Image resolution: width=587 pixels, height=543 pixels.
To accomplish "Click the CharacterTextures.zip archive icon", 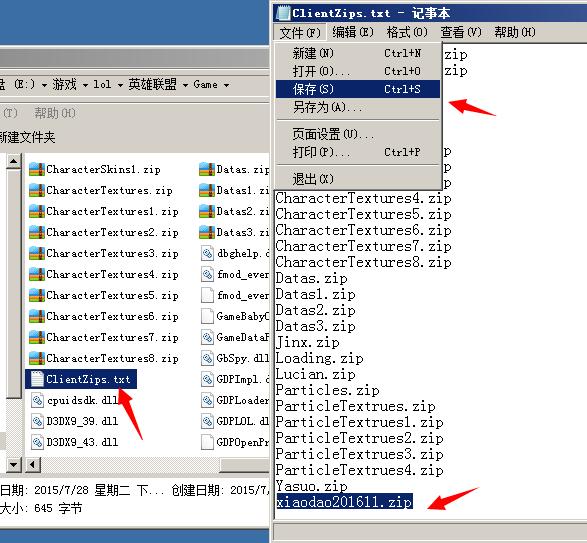I will (x=37, y=190).
